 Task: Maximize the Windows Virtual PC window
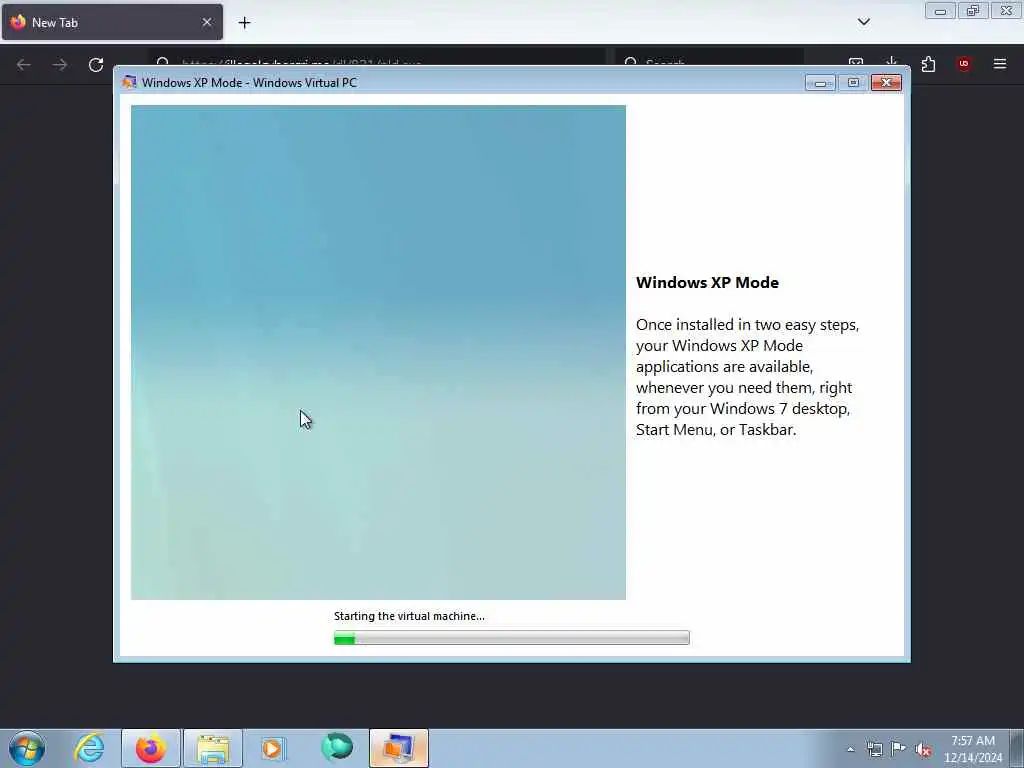coord(853,83)
